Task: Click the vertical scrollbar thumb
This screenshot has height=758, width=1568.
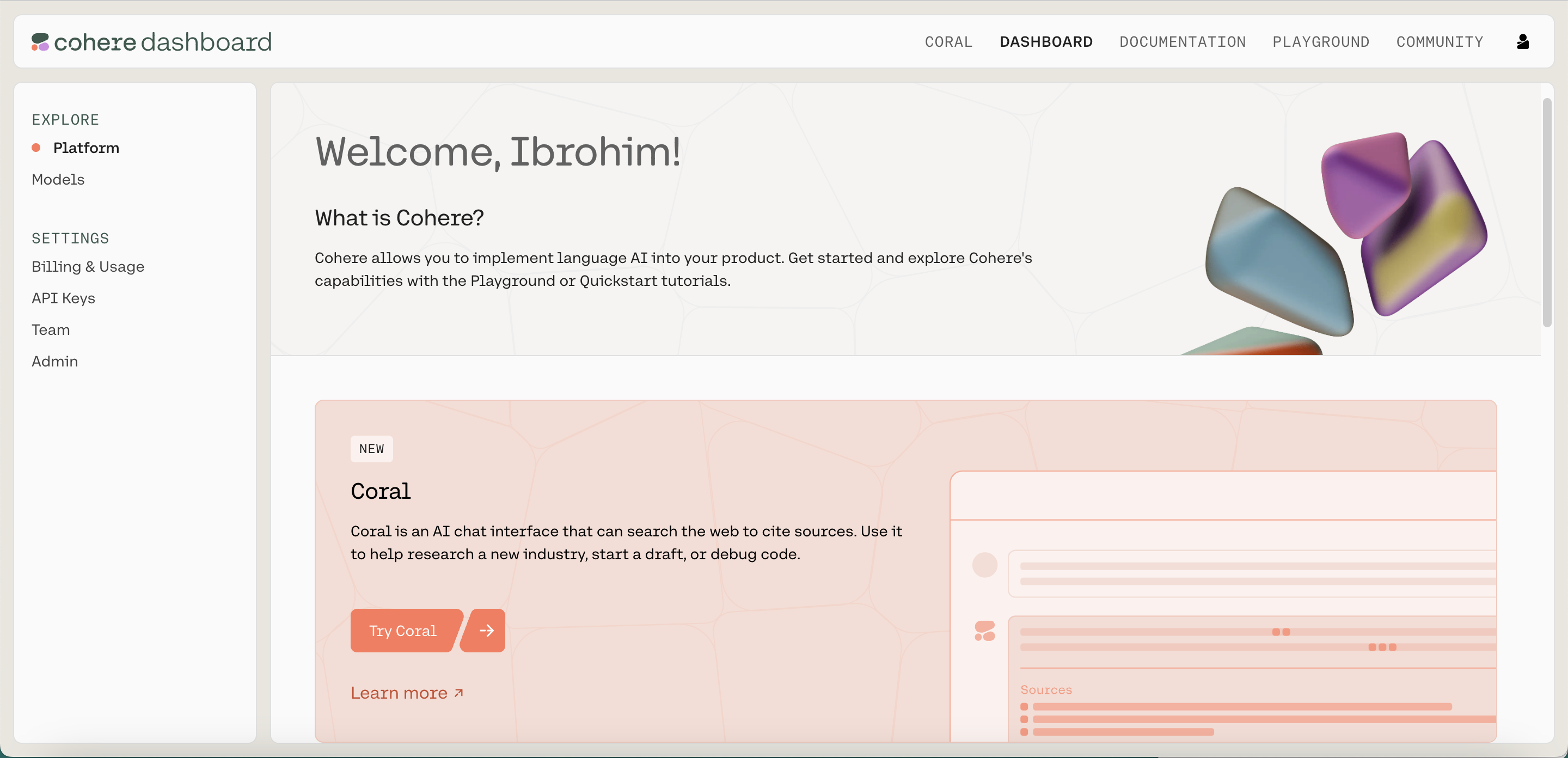Action: [1547, 213]
